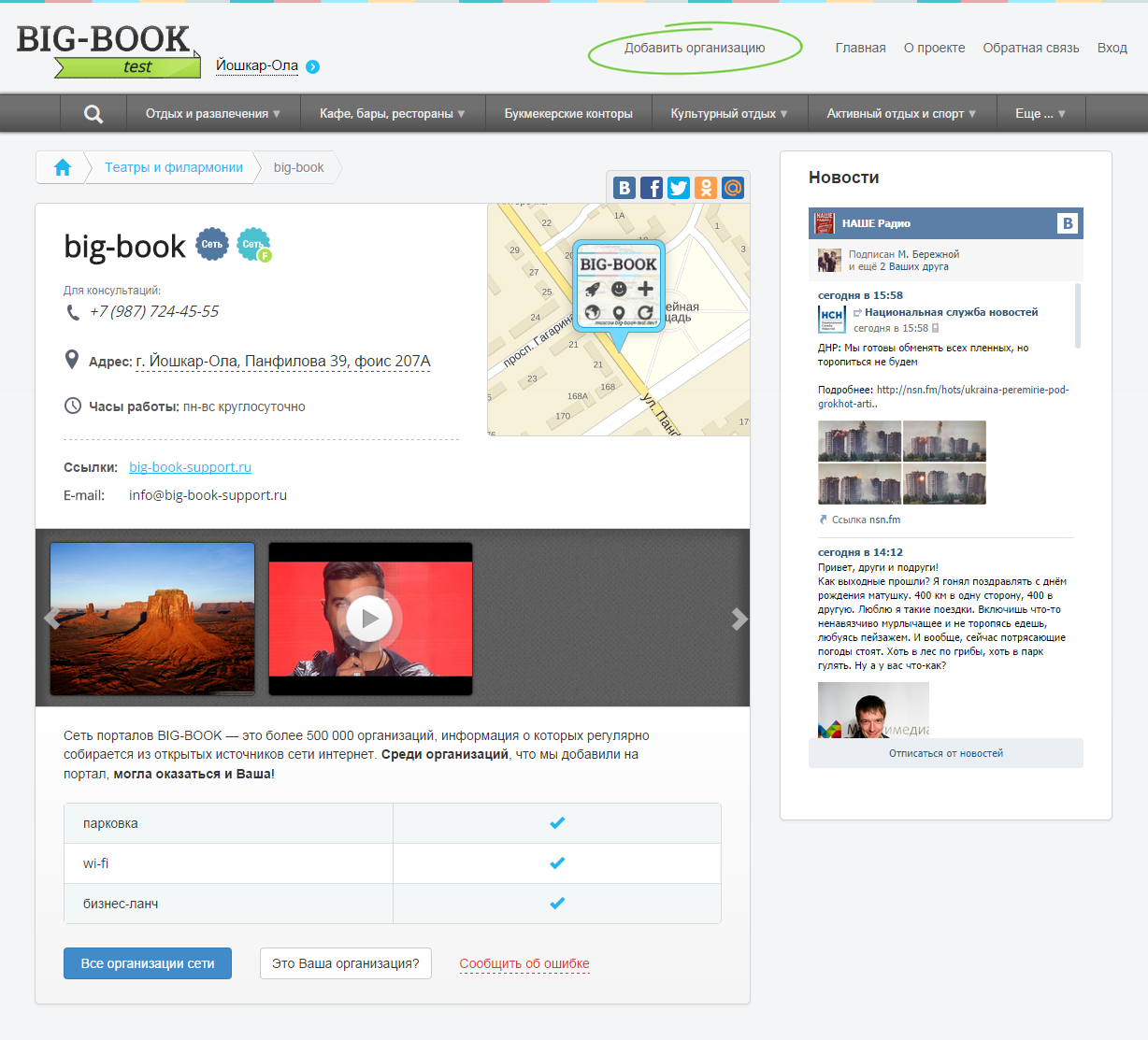The width and height of the screenshot is (1148, 1040).
Task: Open the Еще ... dropdown menu
Action: point(1040,114)
